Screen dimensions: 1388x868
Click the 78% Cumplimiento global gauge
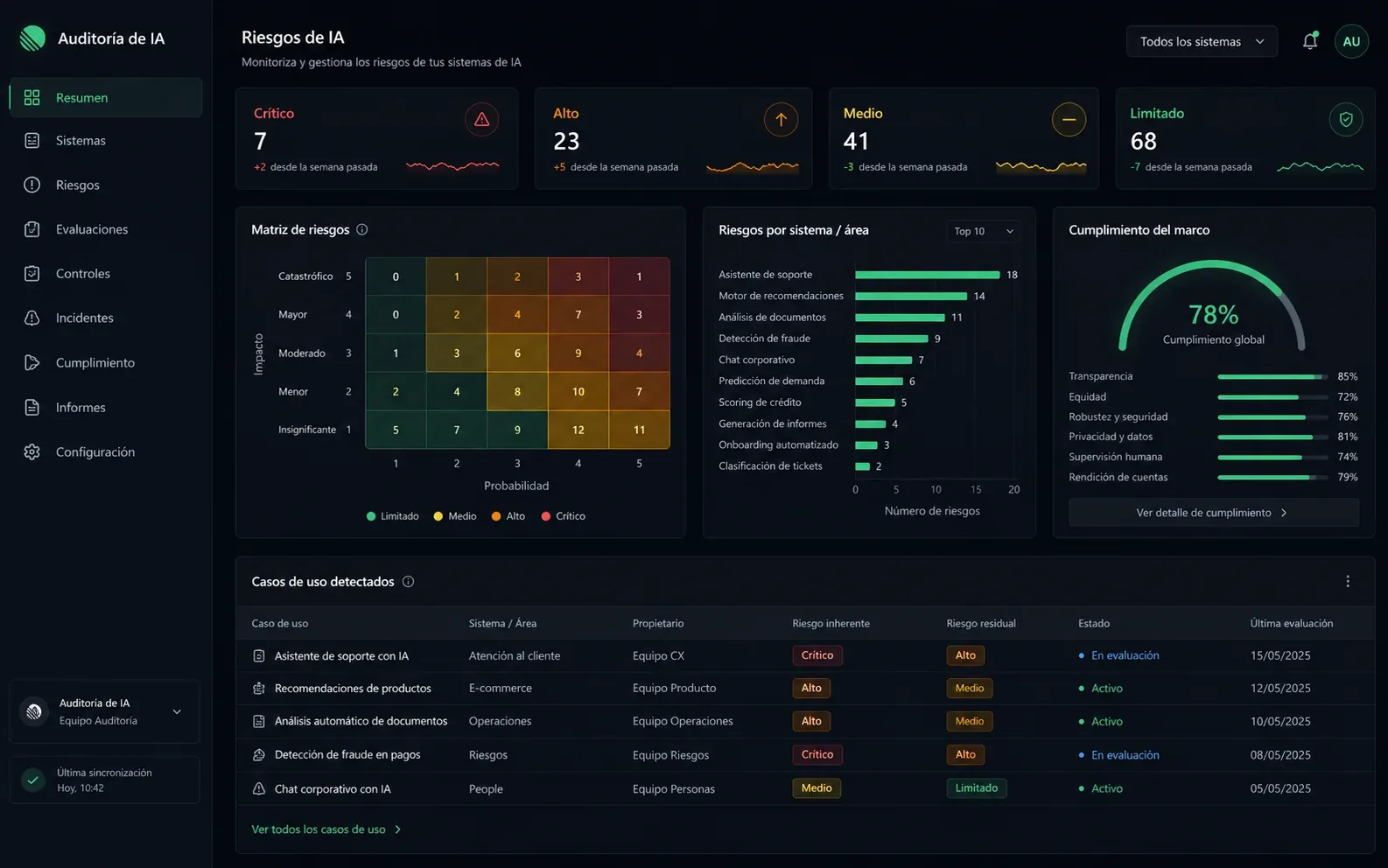click(x=1213, y=306)
